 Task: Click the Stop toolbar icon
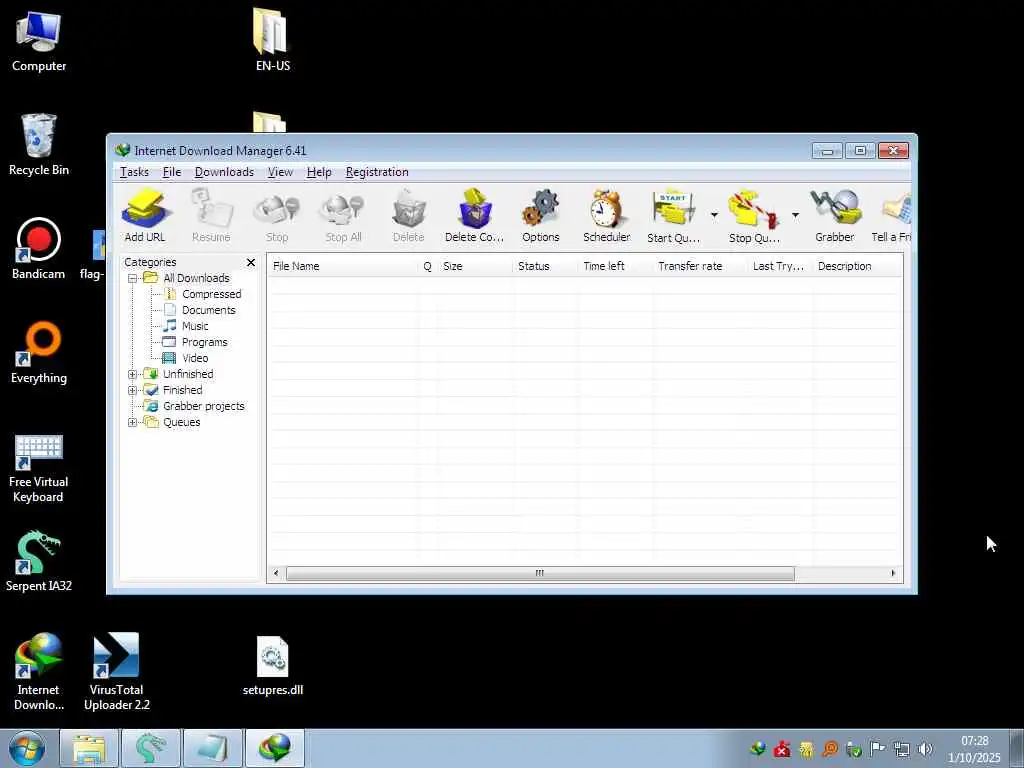(277, 216)
